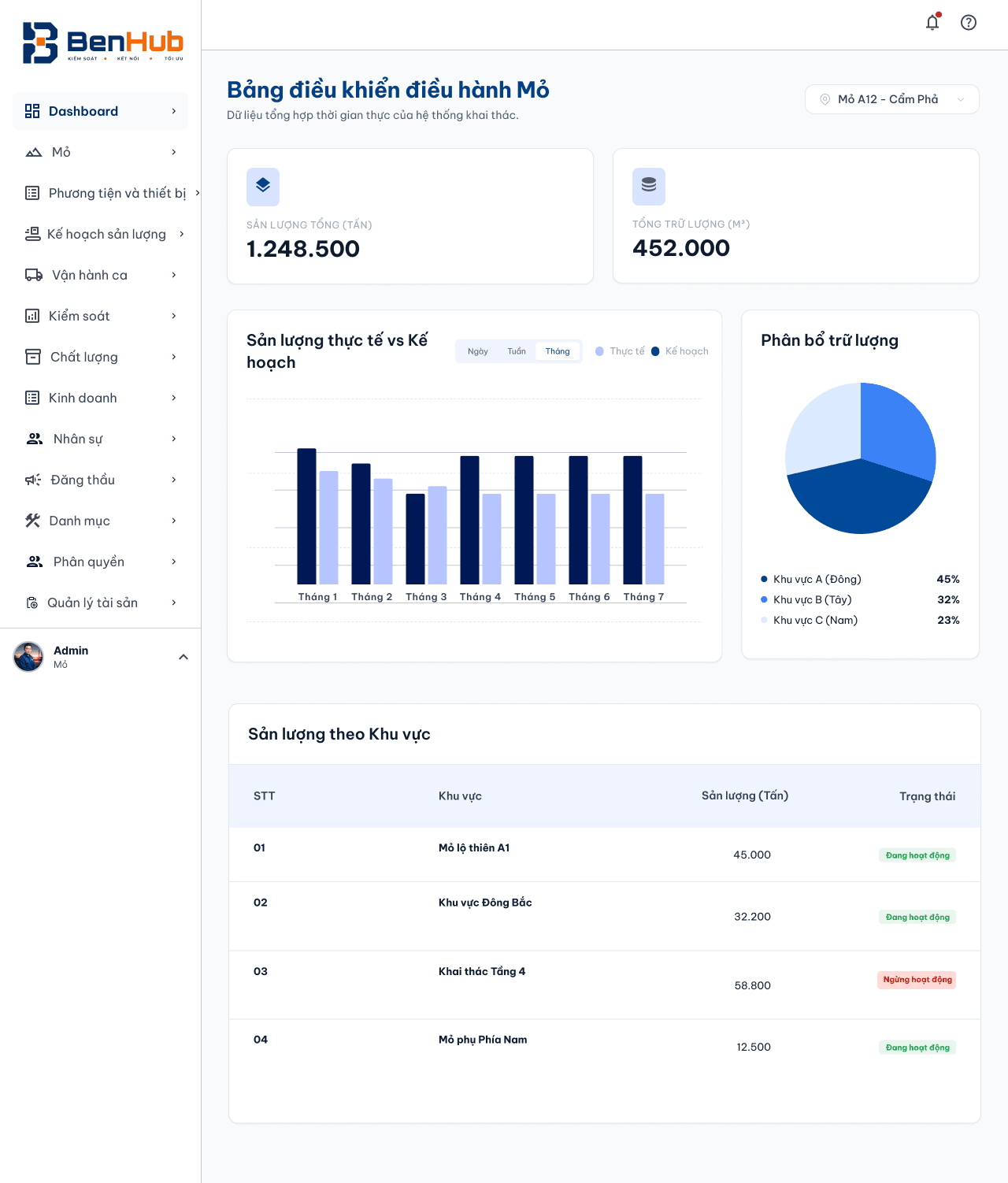Click Ngừng hoạt động status badge
This screenshot has height=1183, width=1008.
[917, 980]
